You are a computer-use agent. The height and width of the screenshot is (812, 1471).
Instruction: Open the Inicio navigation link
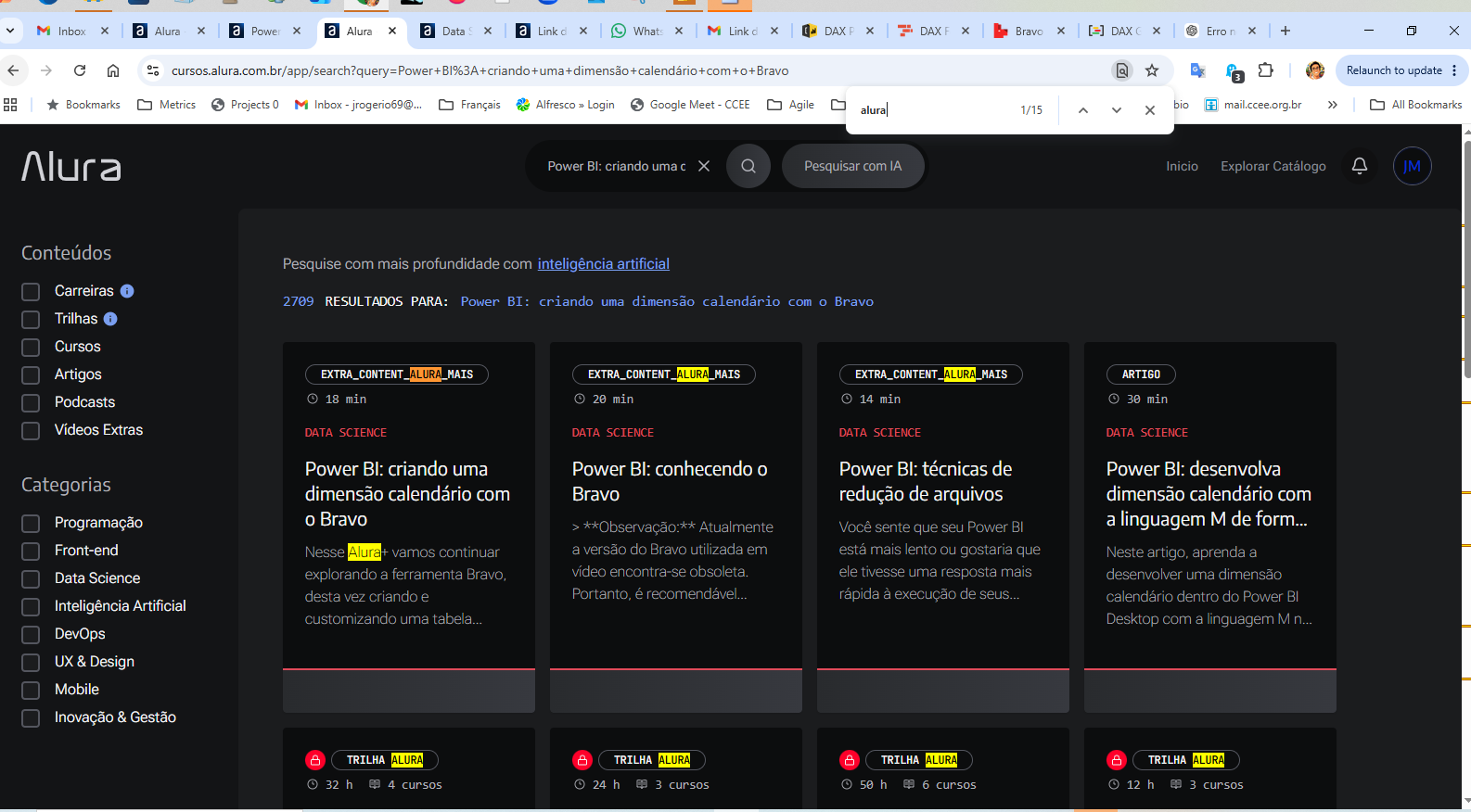1182,166
